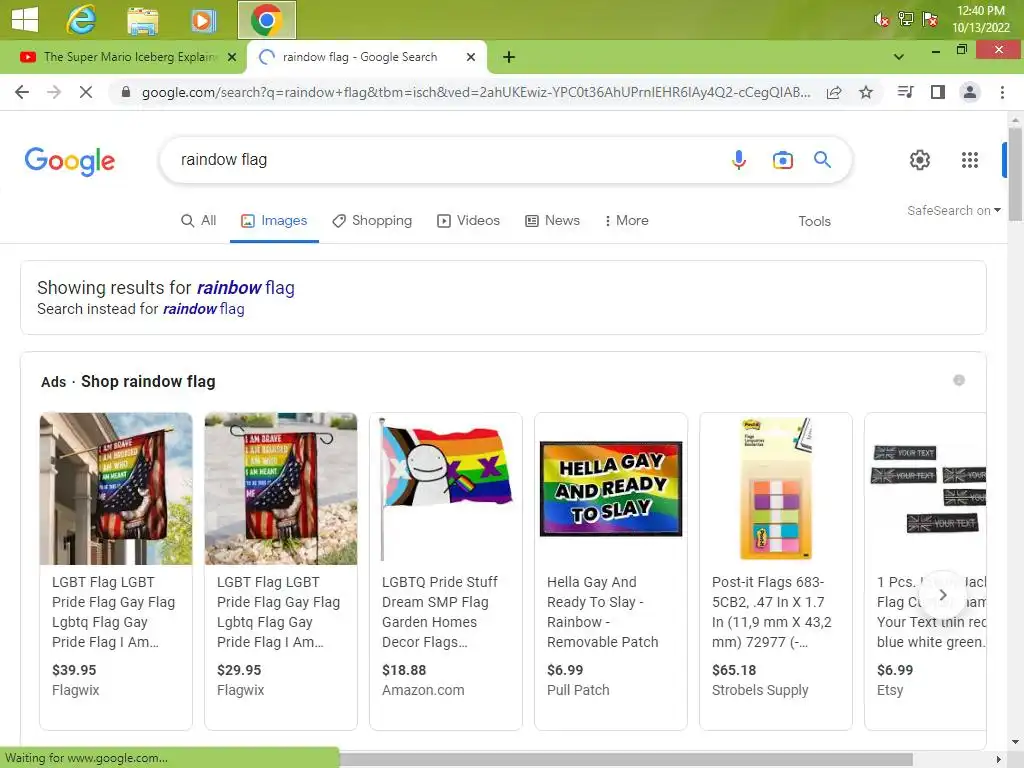The width and height of the screenshot is (1024, 768).
Task: Open the Google apps grid
Action: (970, 159)
